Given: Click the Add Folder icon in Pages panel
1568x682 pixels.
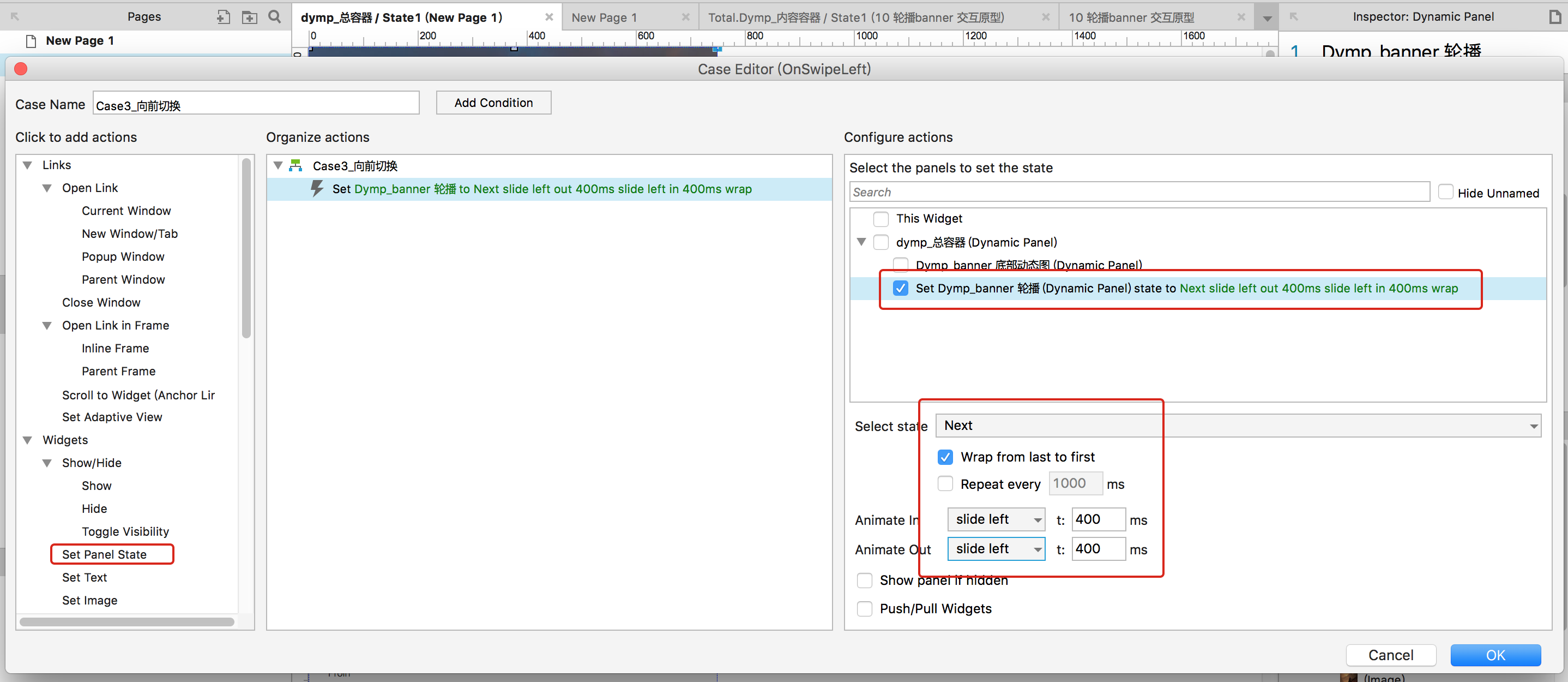Looking at the screenshot, I should [x=249, y=17].
